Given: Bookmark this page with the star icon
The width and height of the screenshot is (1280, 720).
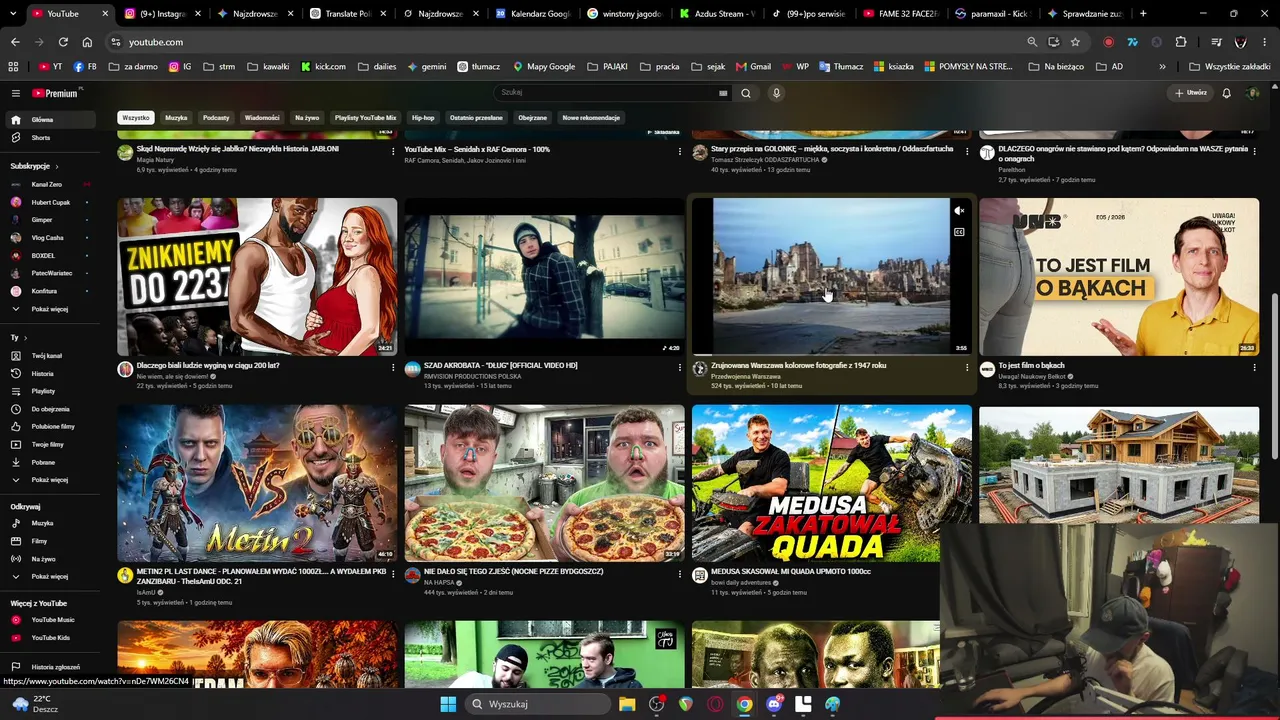Looking at the screenshot, I should [x=1075, y=42].
